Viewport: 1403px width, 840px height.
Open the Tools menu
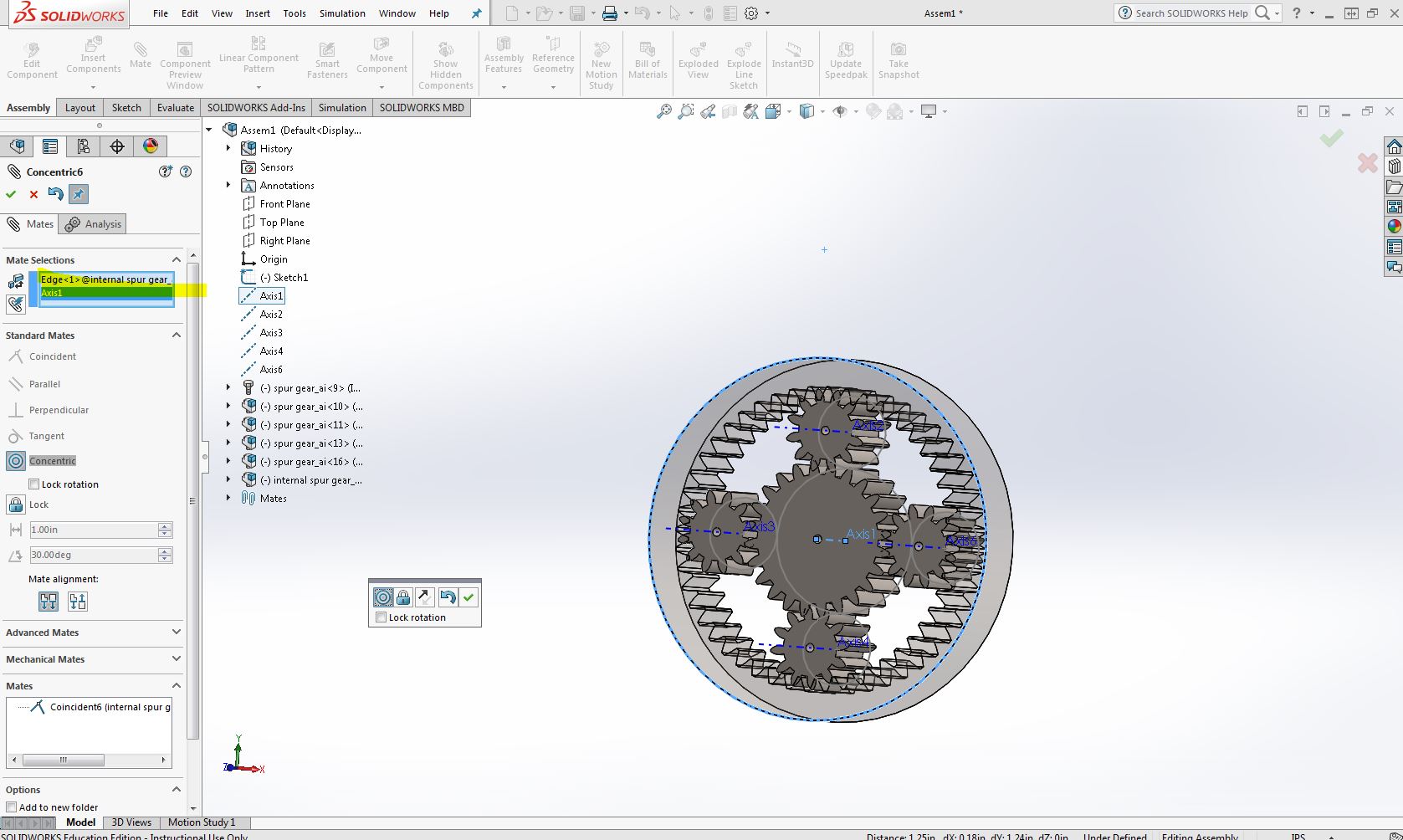pyautogui.click(x=294, y=13)
